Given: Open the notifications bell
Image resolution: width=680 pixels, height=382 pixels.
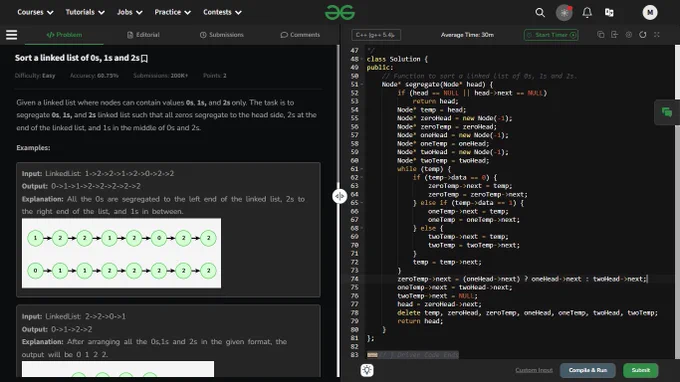Looking at the screenshot, I should (x=587, y=13).
